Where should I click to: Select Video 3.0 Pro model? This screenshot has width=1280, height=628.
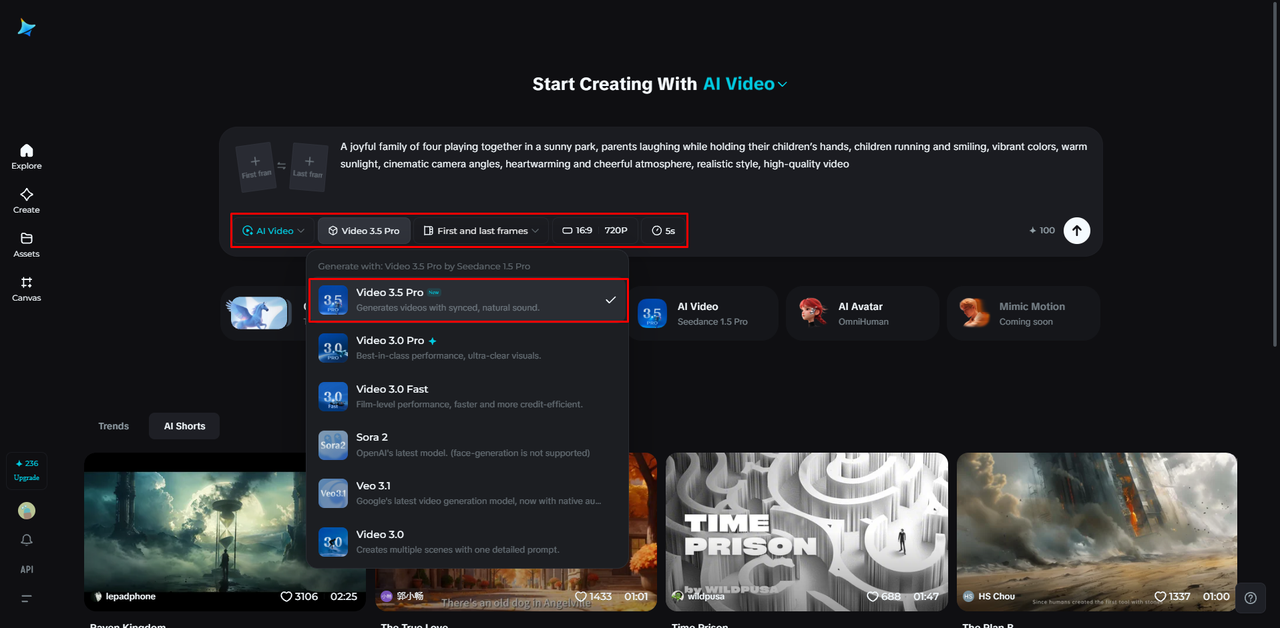[x=468, y=348]
